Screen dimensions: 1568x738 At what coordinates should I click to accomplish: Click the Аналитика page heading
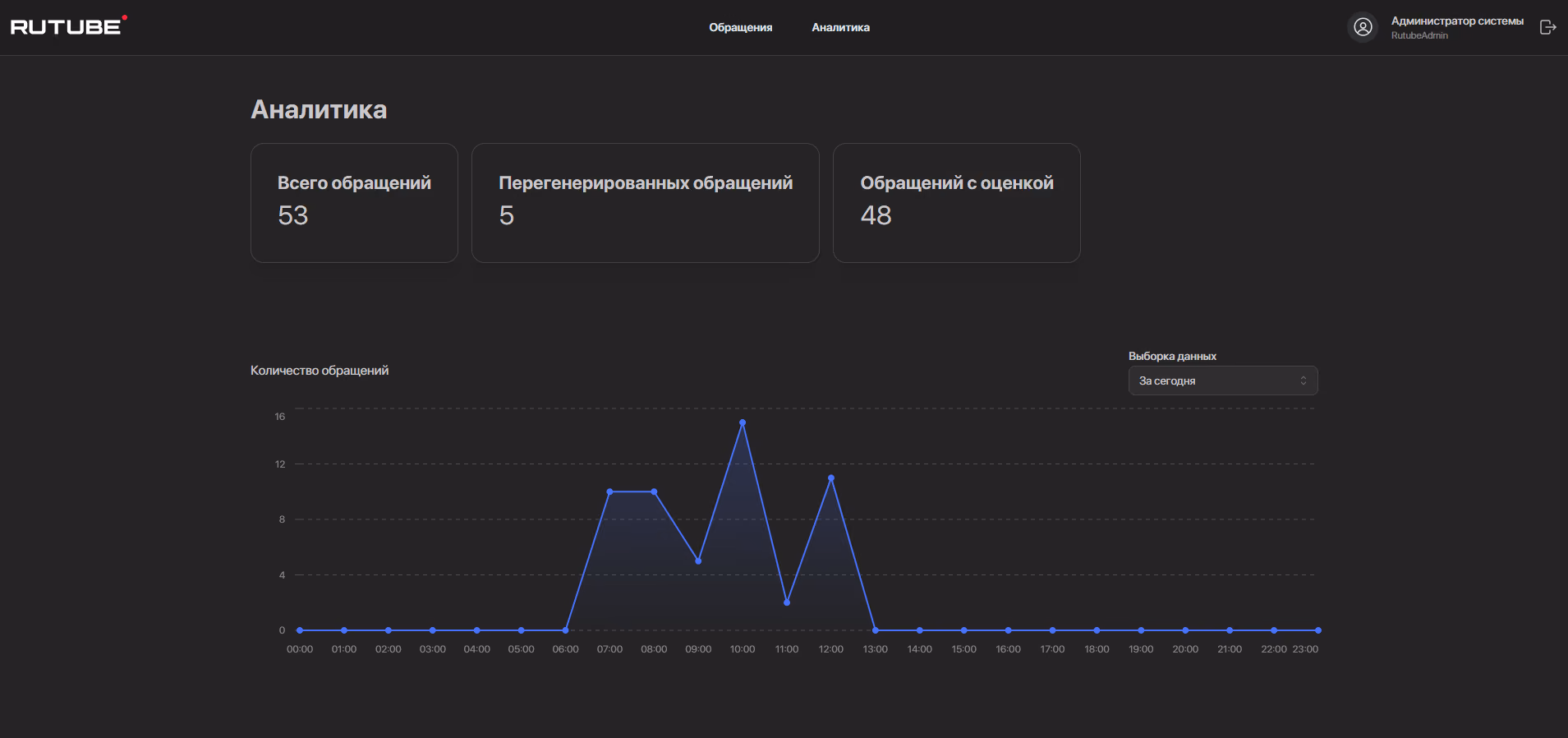point(319,109)
